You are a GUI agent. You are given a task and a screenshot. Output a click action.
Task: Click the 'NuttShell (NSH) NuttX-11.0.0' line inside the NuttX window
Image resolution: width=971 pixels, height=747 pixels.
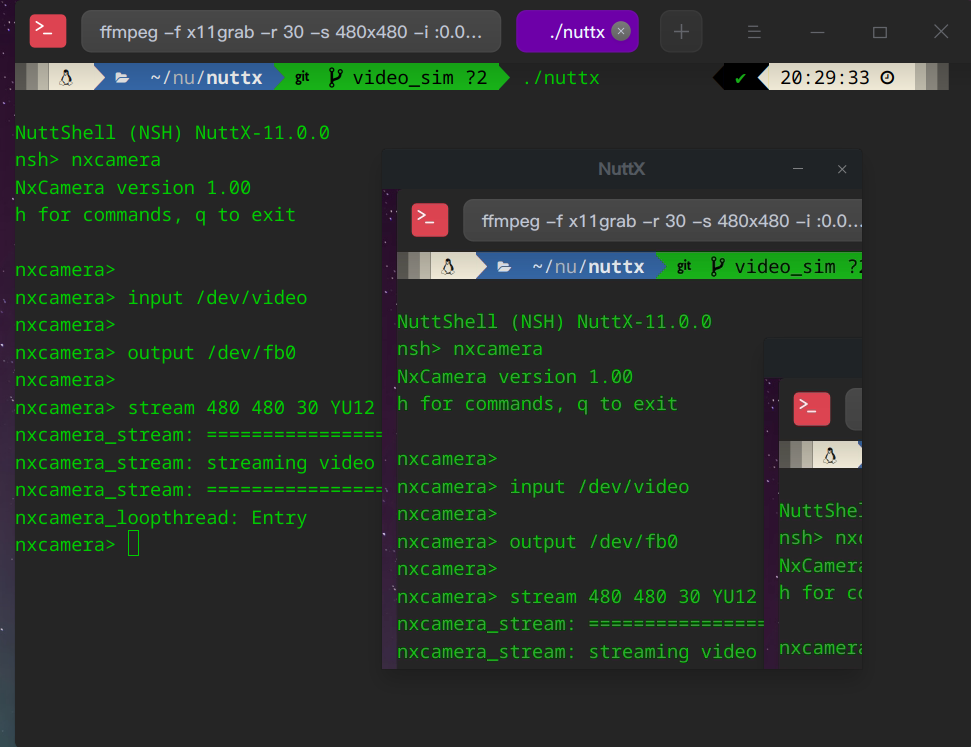[x=554, y=321]
